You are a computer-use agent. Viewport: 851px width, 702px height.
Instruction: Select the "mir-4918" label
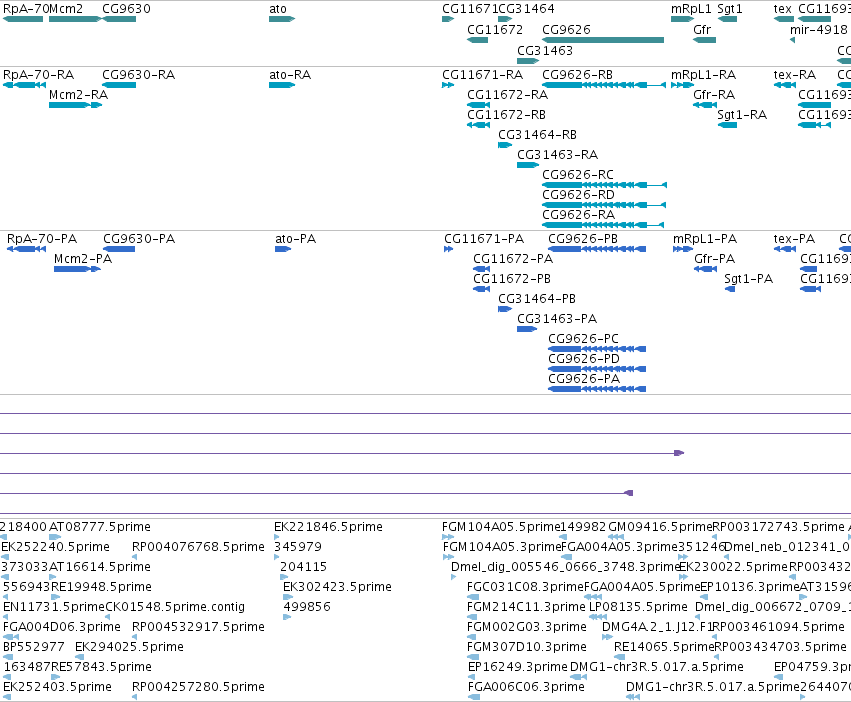pos(818,29)
